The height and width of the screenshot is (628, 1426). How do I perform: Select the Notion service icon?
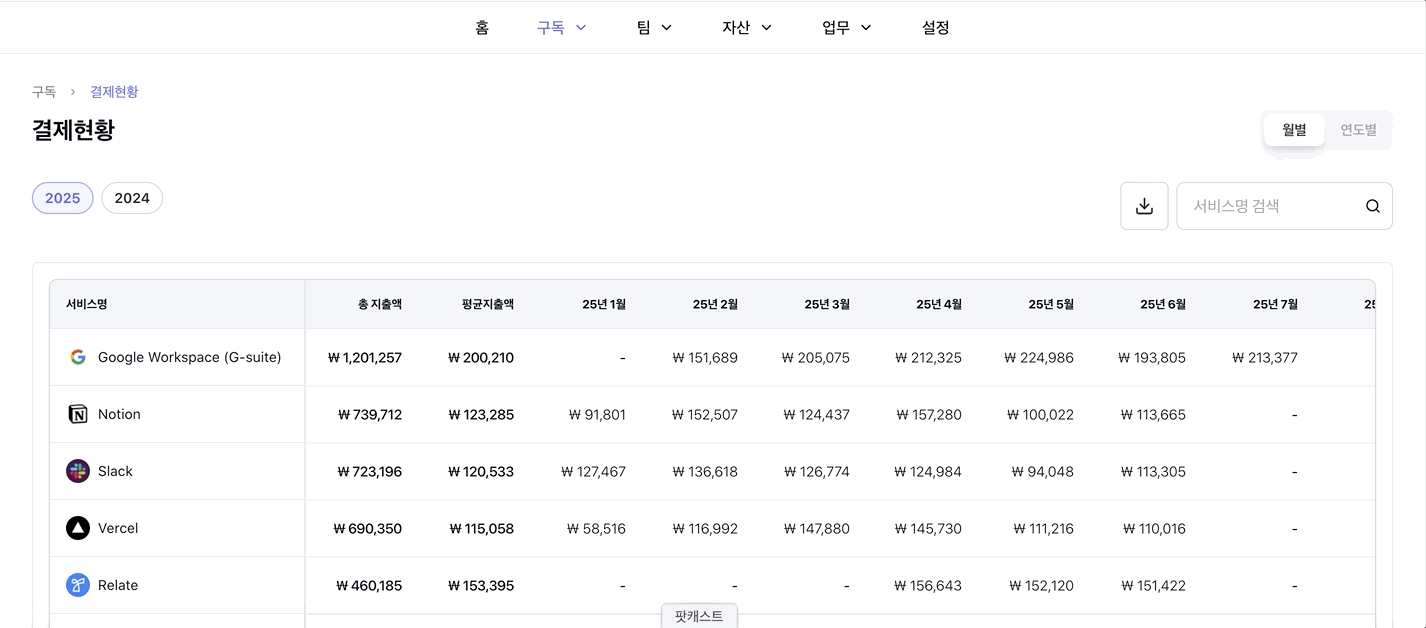[78, 413]
